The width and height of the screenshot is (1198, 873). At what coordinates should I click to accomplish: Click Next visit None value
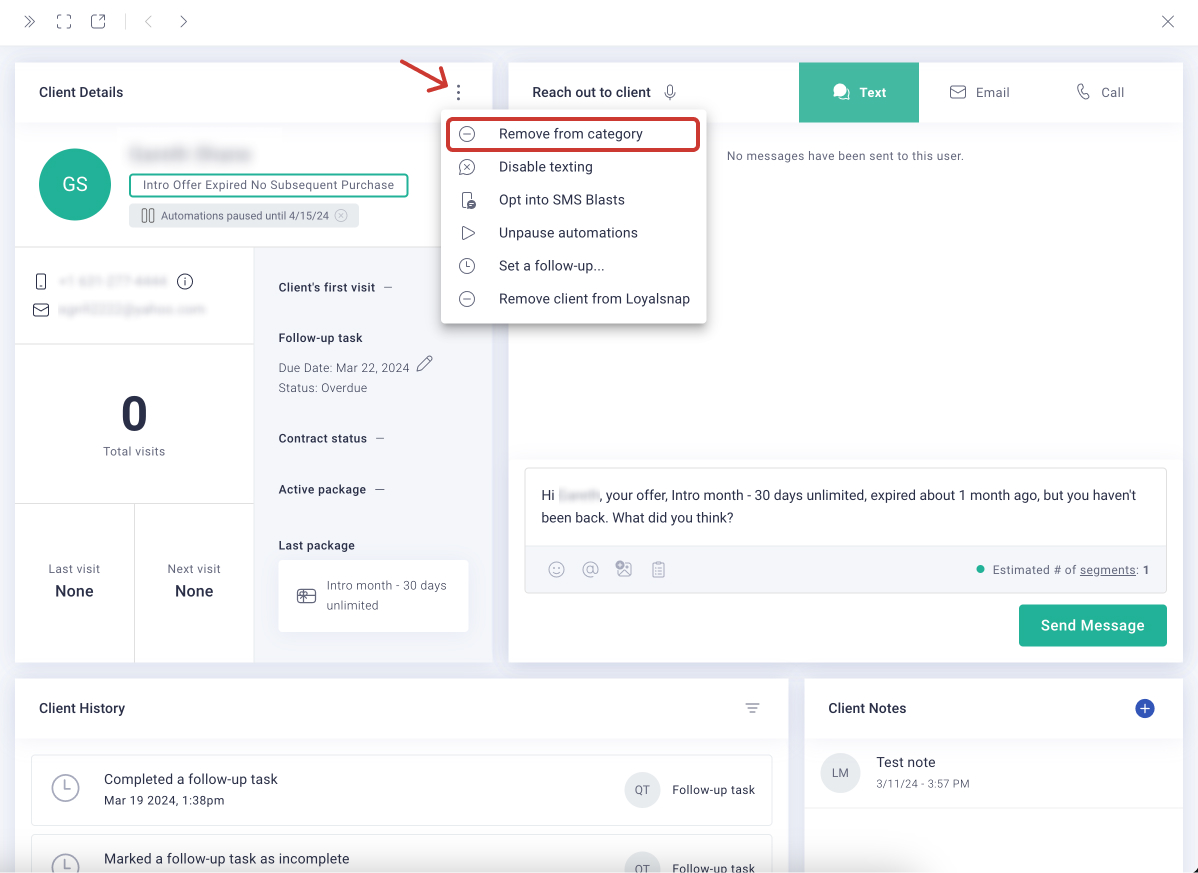[x=194, y=591]
